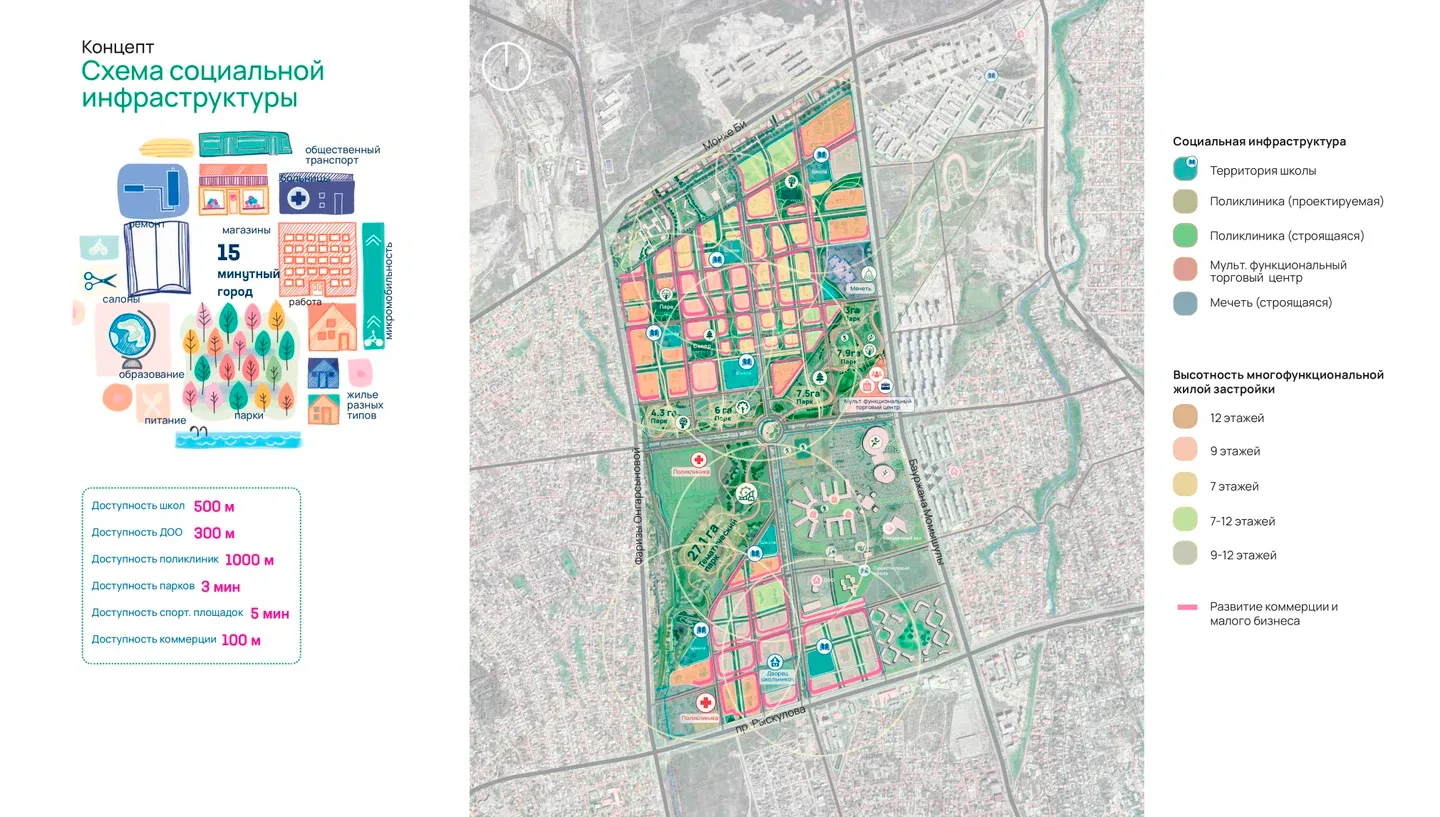This screenshot has height=817, width=1440.
Task: Click the Дворец школьников house icon
Action: (x=775, y=661)
